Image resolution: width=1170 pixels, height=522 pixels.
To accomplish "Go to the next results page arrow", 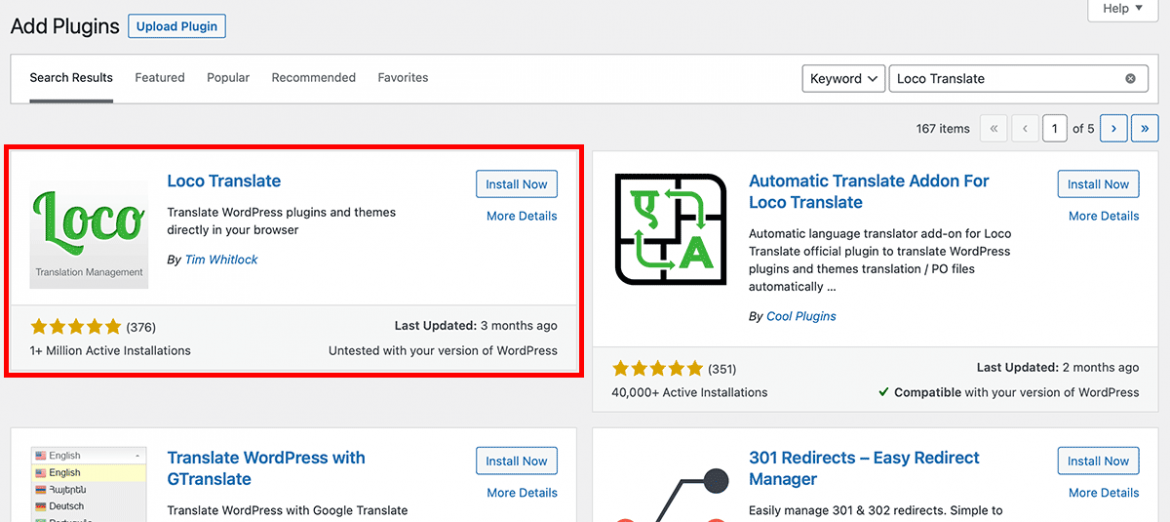I will point(1113,128).
